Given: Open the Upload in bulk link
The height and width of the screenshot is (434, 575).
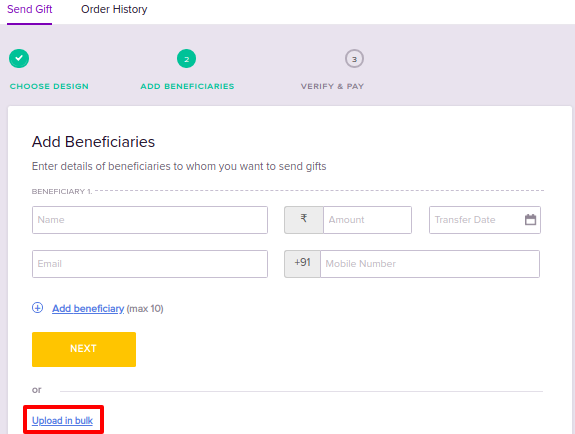Looking at the screenshot, I should click(62, 420).
